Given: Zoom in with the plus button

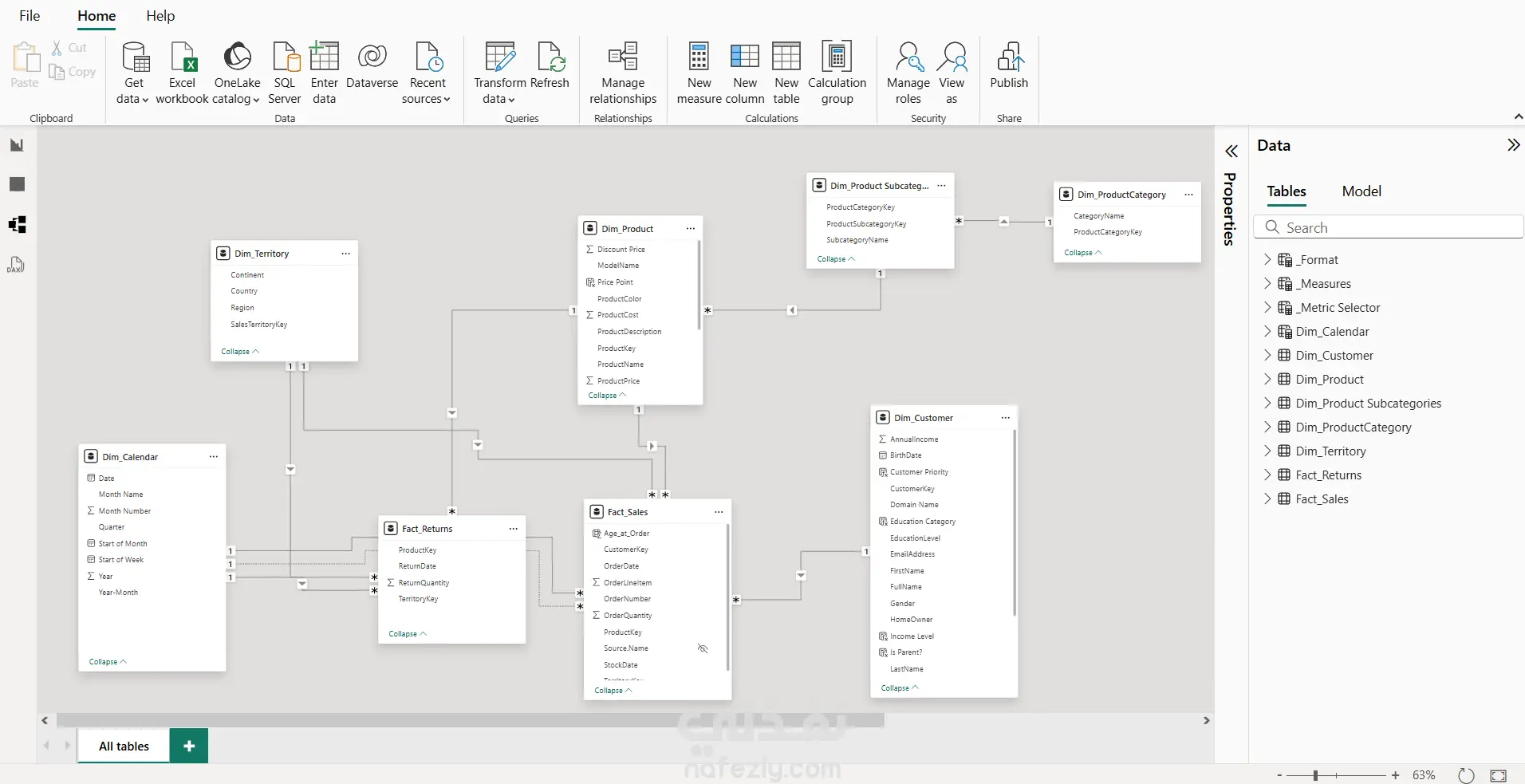Looking at the screenshot, I should [1395, 775].
